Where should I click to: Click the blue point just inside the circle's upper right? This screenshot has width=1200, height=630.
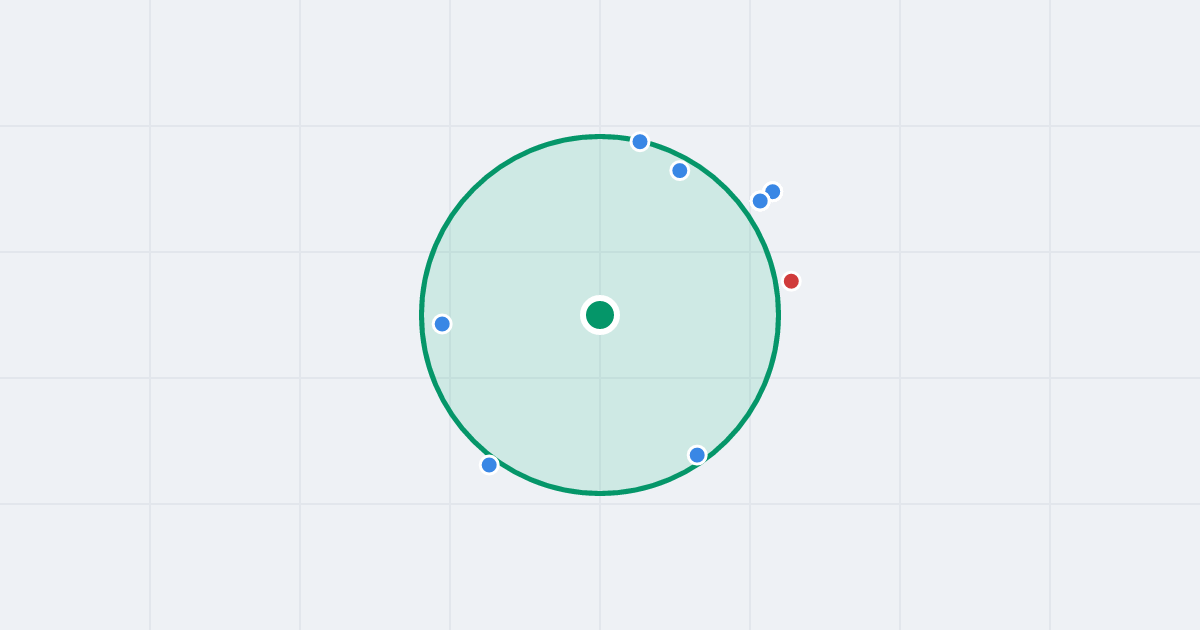click(x=680, y=171)
